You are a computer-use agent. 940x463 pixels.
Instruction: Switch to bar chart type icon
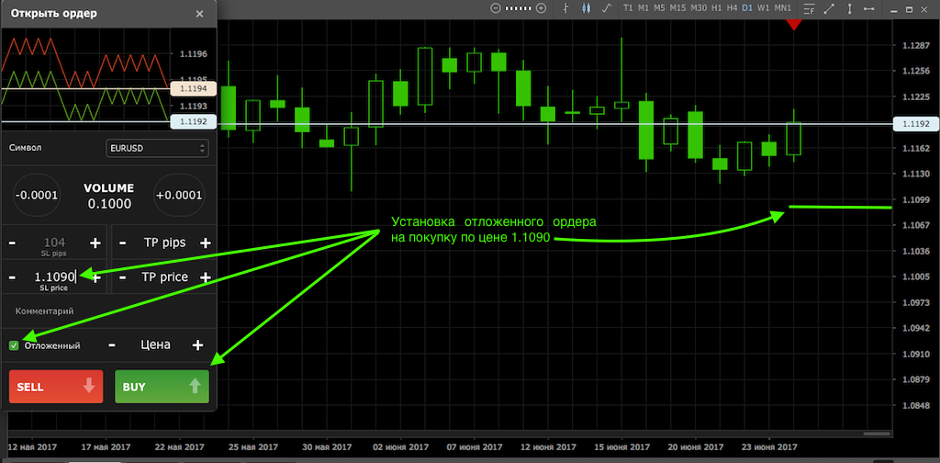[x=566, y=8]
